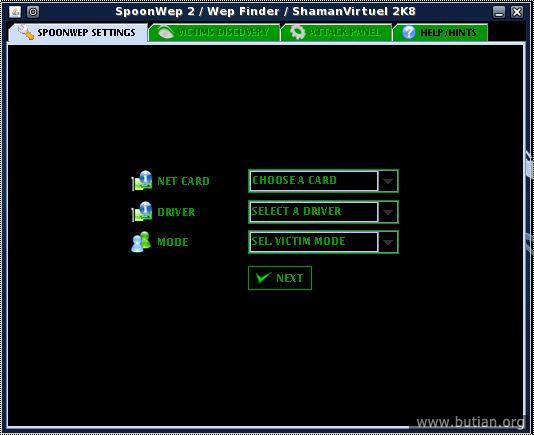Viewport: 534px width, 435px height.
Task: Switch to the Victims Discovery tab
Action: click(214, 33)
